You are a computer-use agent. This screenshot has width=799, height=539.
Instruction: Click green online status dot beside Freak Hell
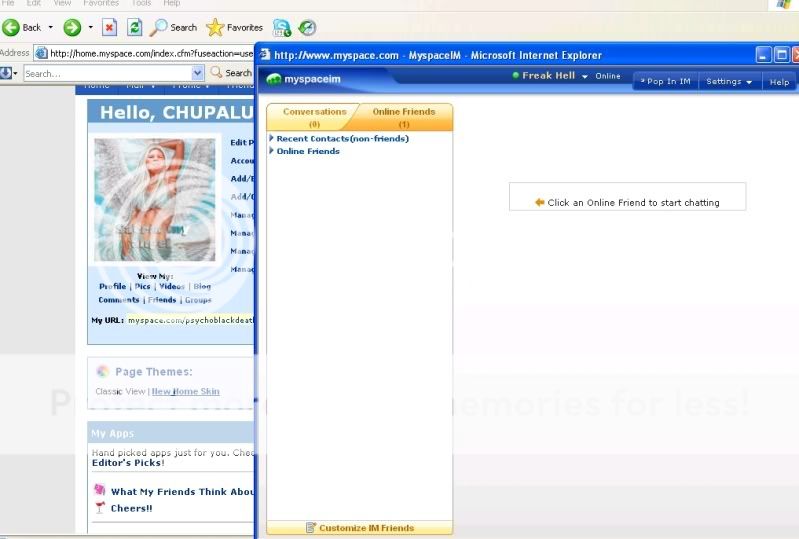516,75
